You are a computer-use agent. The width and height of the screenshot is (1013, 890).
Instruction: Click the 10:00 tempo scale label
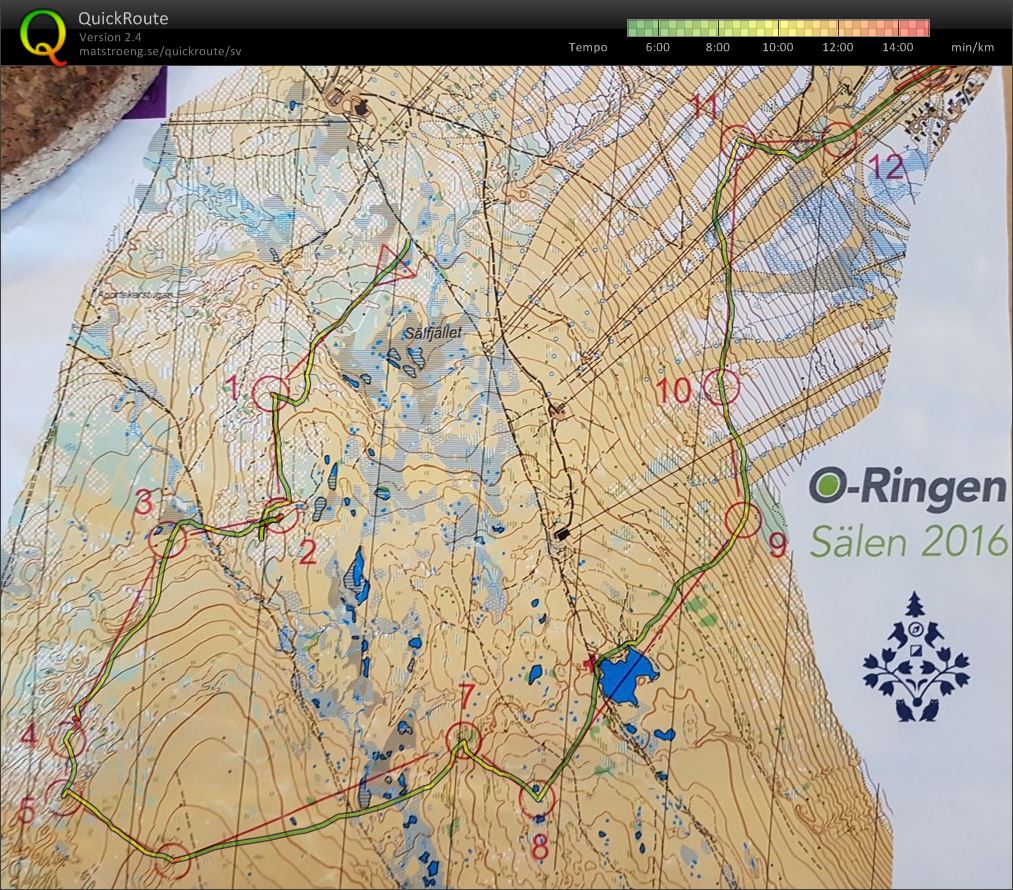[777, 47]
